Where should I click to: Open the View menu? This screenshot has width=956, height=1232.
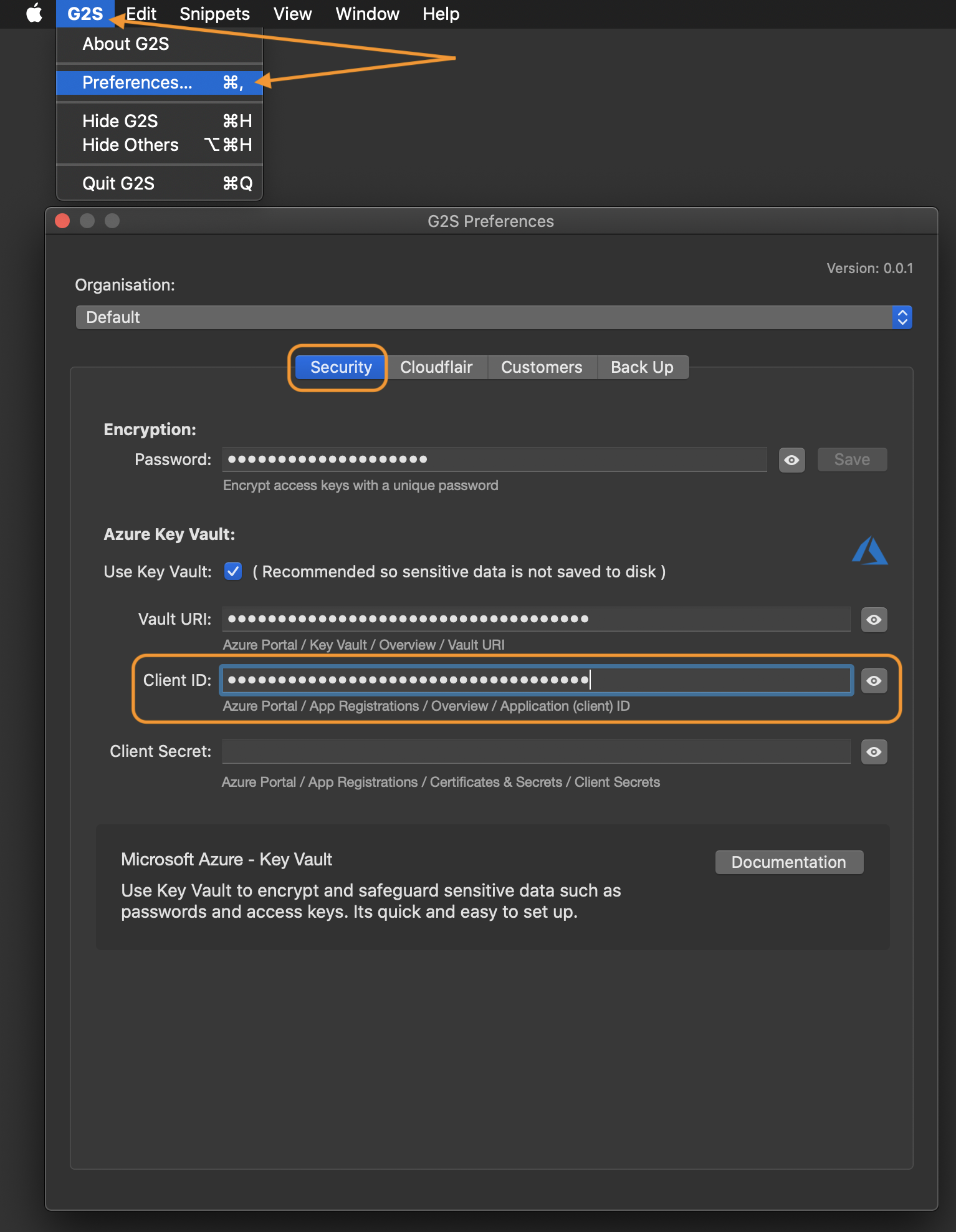(293, 14)
